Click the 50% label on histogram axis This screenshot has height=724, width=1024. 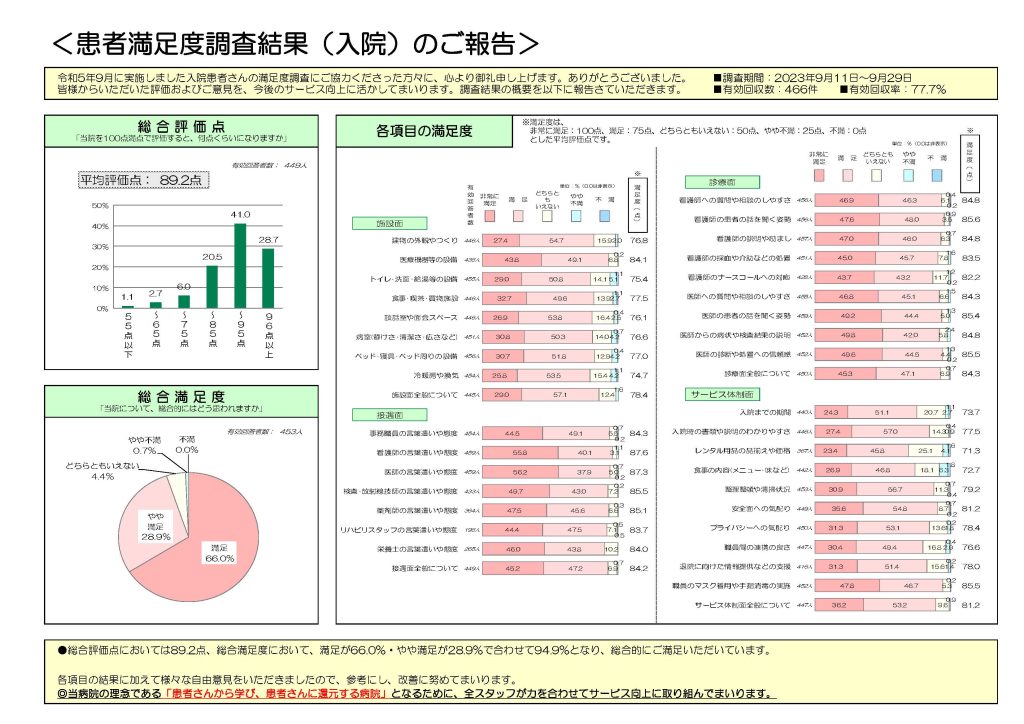[x=101, y=206]
